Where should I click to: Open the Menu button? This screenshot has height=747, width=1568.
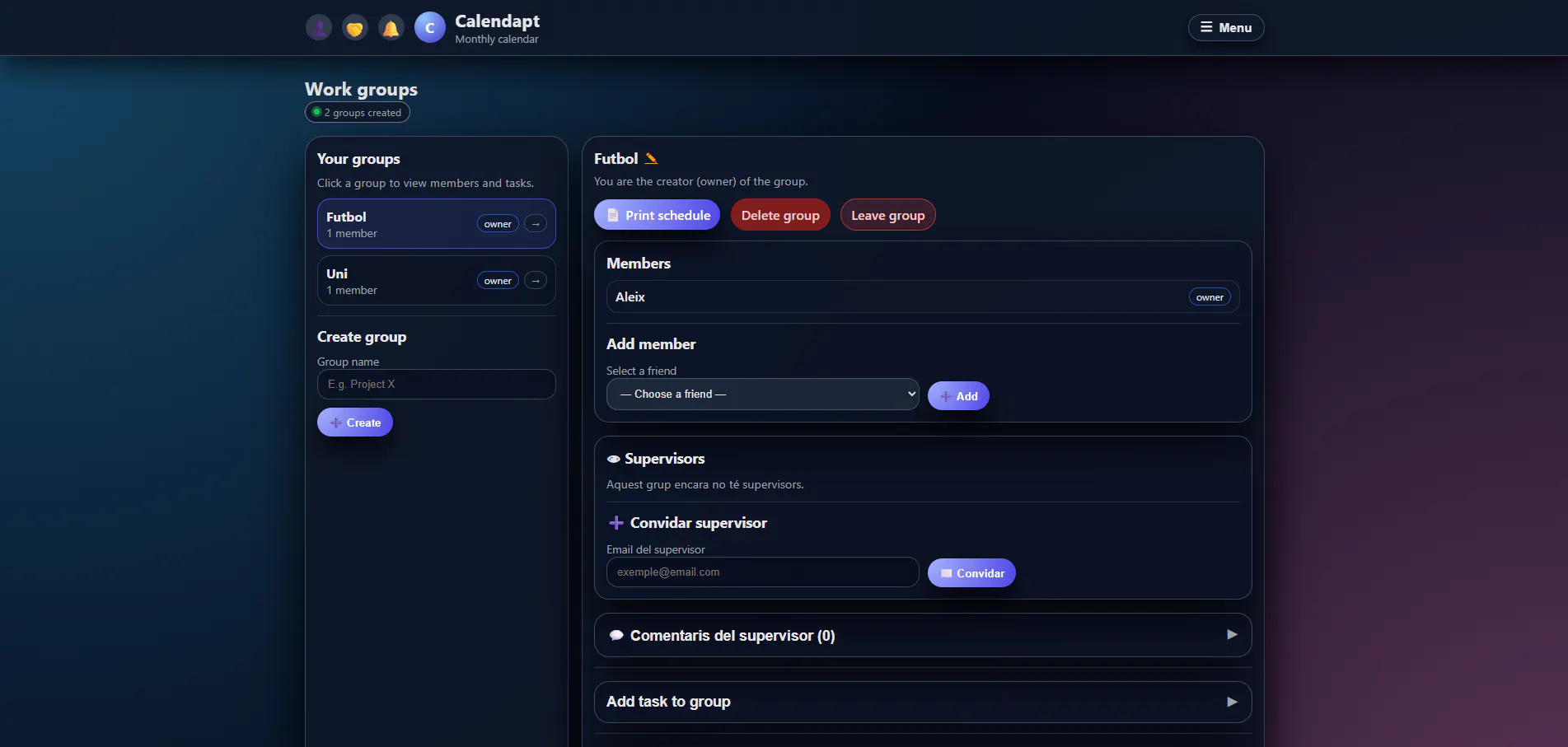(x=1226, y=27)
